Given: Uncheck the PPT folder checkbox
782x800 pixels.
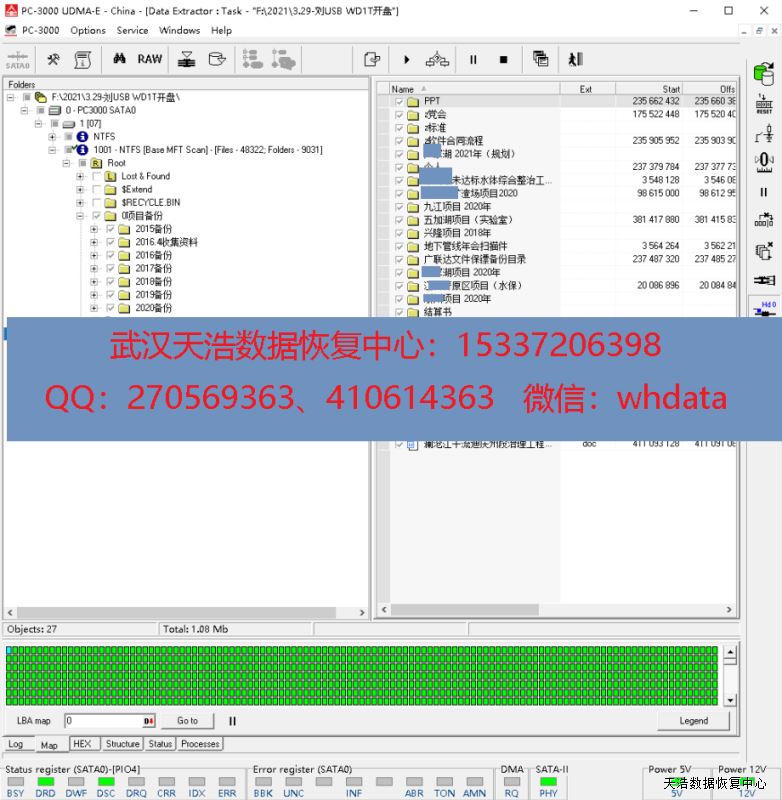Looking at the screenshot, I should coord(400,101).
